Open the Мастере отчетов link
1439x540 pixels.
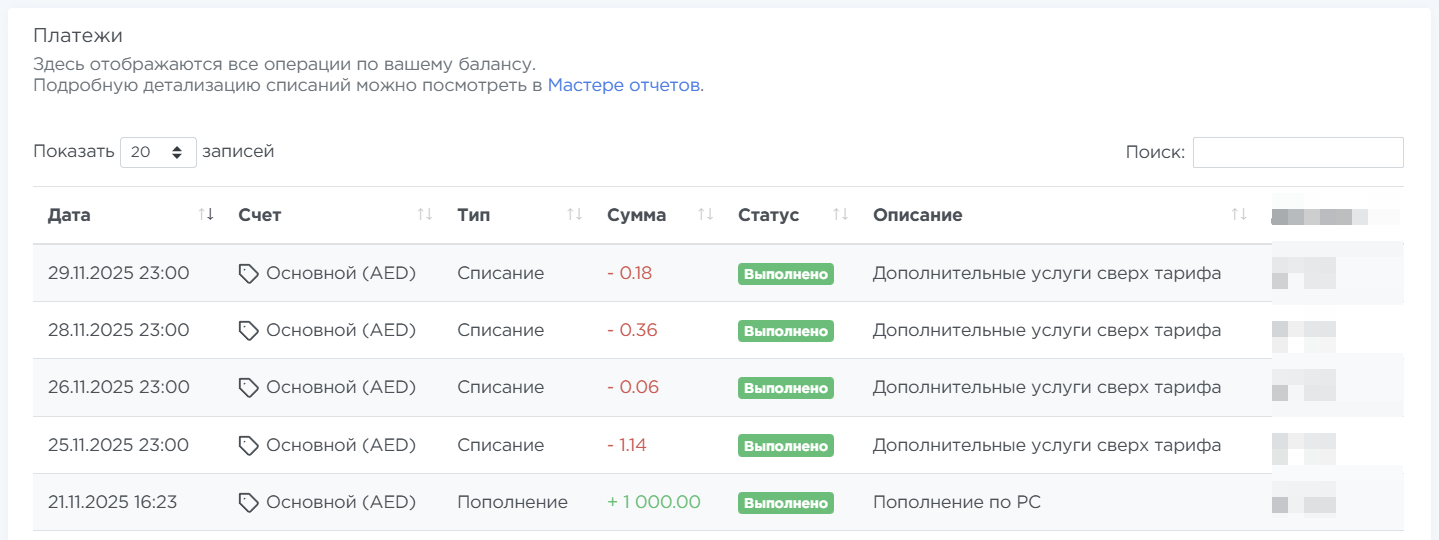(x=623, y=85)
